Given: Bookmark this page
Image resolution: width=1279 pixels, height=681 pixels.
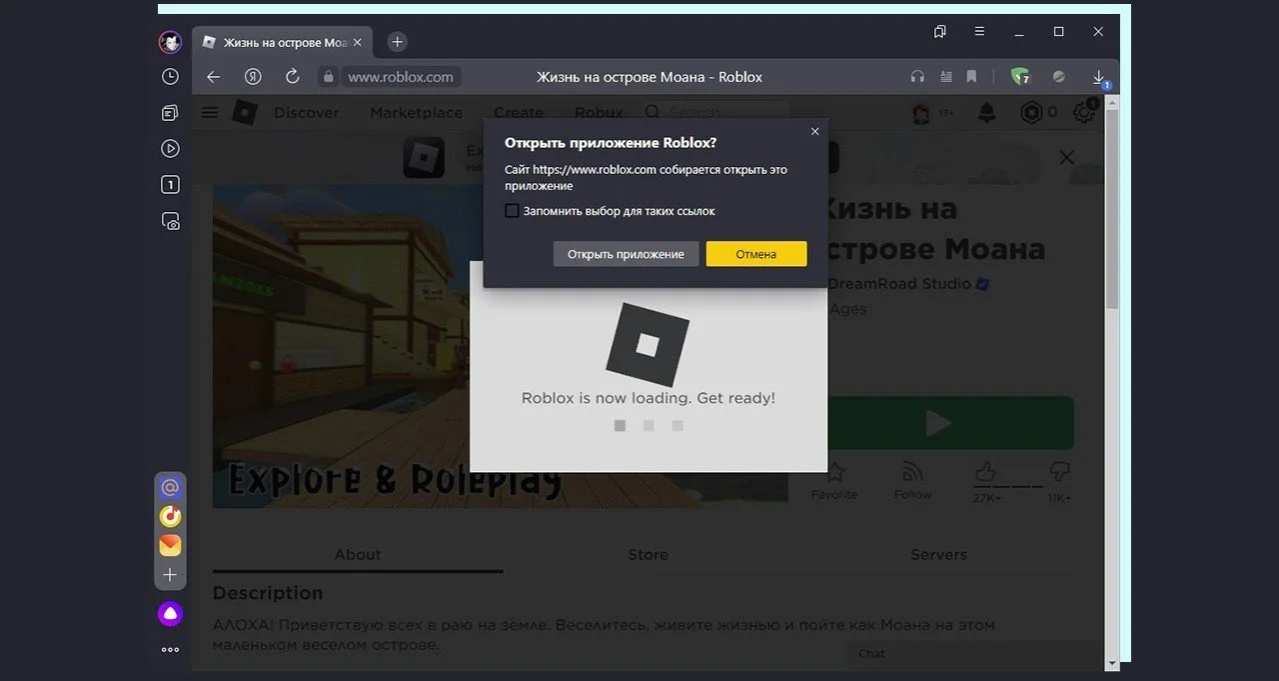Looking at the screenshot, I should click(x=971, y=77).
